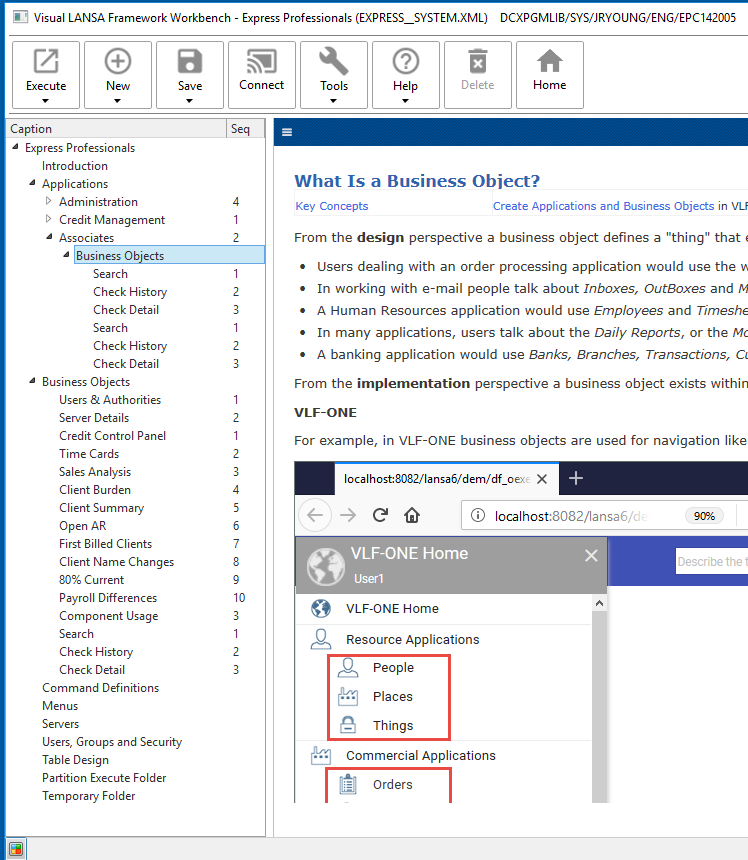748x860 pixels.
Task: Click the Connect toolbar icon
Action: 262,63
